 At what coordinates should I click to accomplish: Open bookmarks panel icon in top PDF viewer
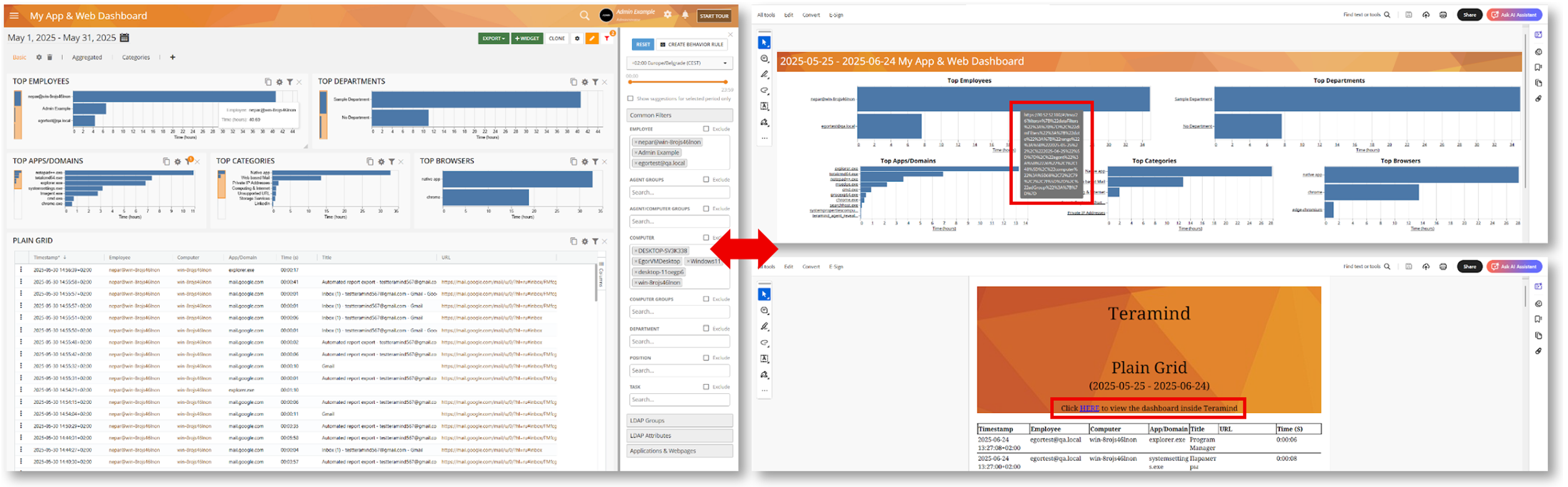click(x=1538, y=67)
